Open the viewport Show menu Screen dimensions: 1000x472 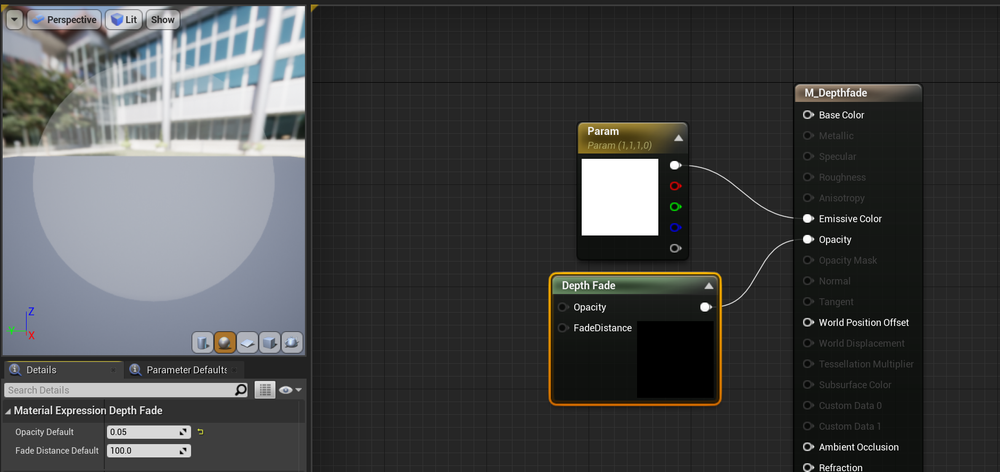tap(163, 20)
